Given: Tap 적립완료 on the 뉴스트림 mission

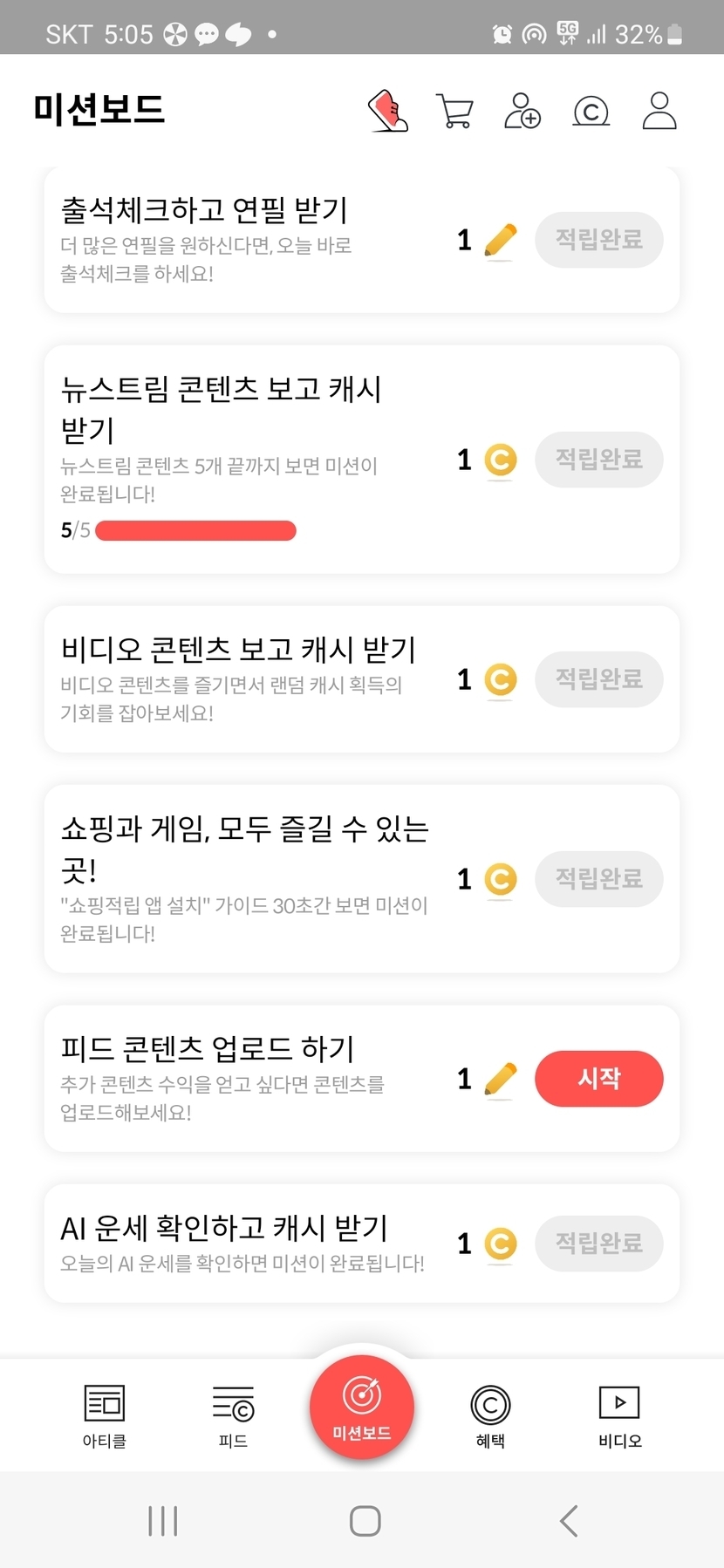Looking at the screenshot, I should coord(599,460).
